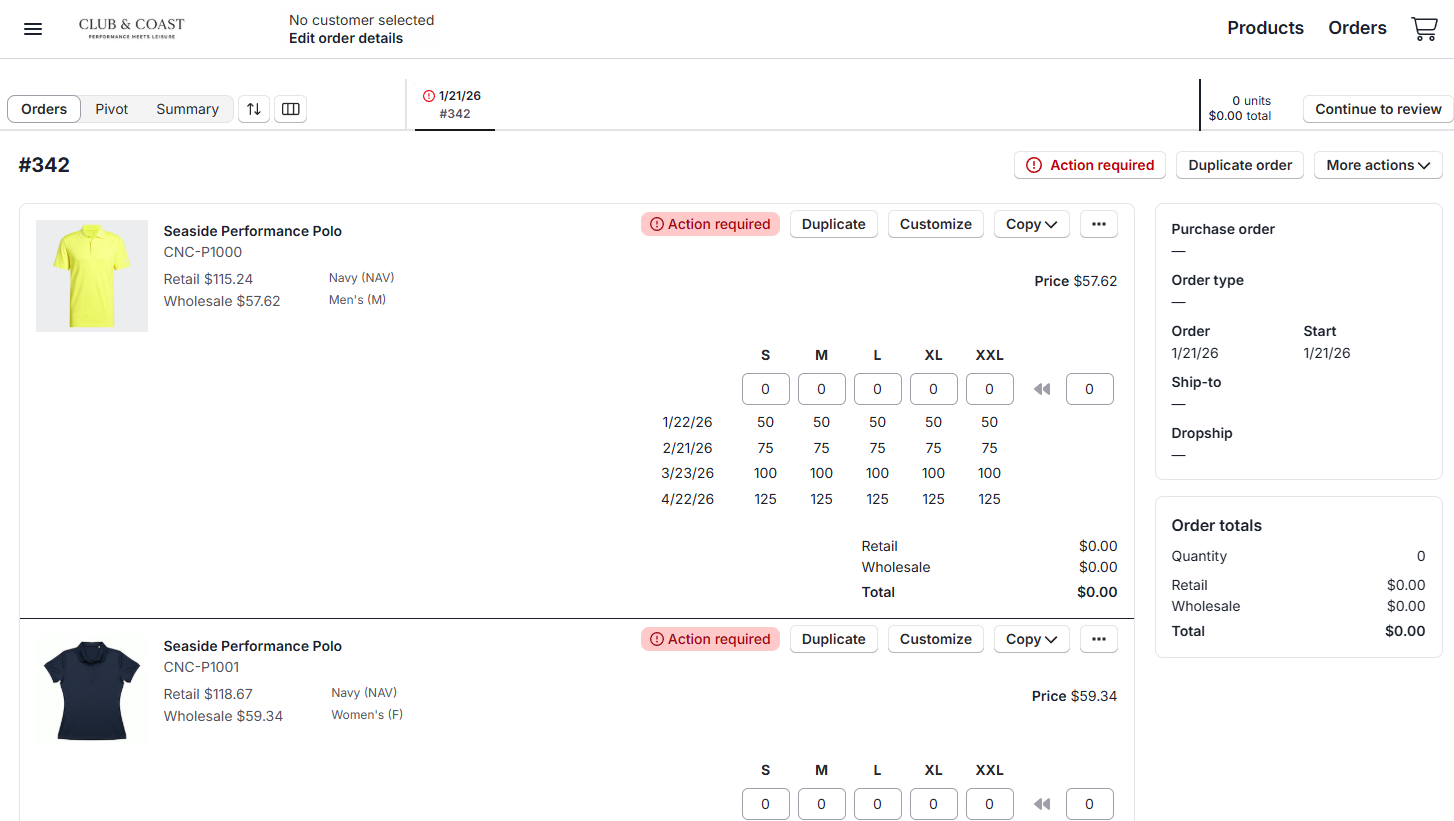The width and height of the screenshot is (1454, 821).
Task: Click fill-across arrows for CNC-P1000 row
Action: click(x=1042, y=389)
